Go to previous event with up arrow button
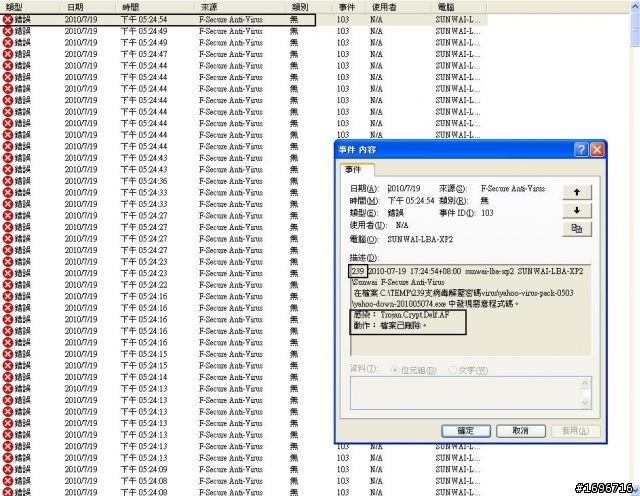 tap(577, 192)
